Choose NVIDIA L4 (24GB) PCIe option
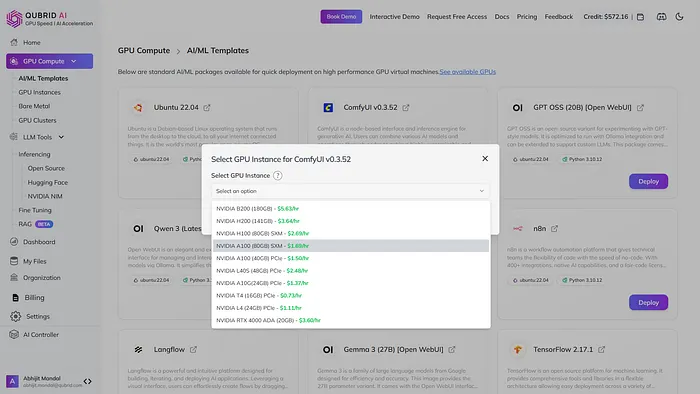This screenshot has height=394, width=700. (x=351, y=308)
